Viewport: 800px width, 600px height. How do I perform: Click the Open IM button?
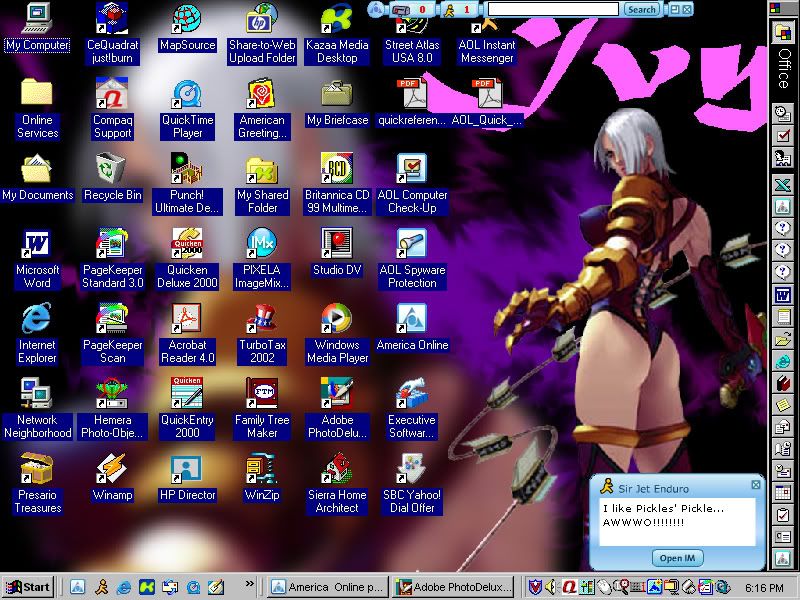pyautogui.click(x=677, y=557)
